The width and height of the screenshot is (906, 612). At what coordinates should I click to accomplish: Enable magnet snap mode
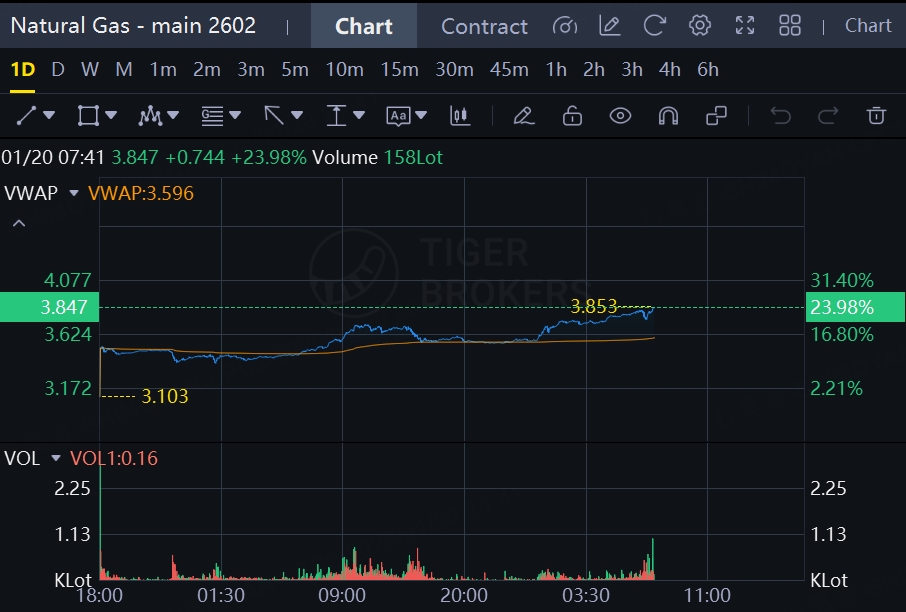tap(668, 116)
